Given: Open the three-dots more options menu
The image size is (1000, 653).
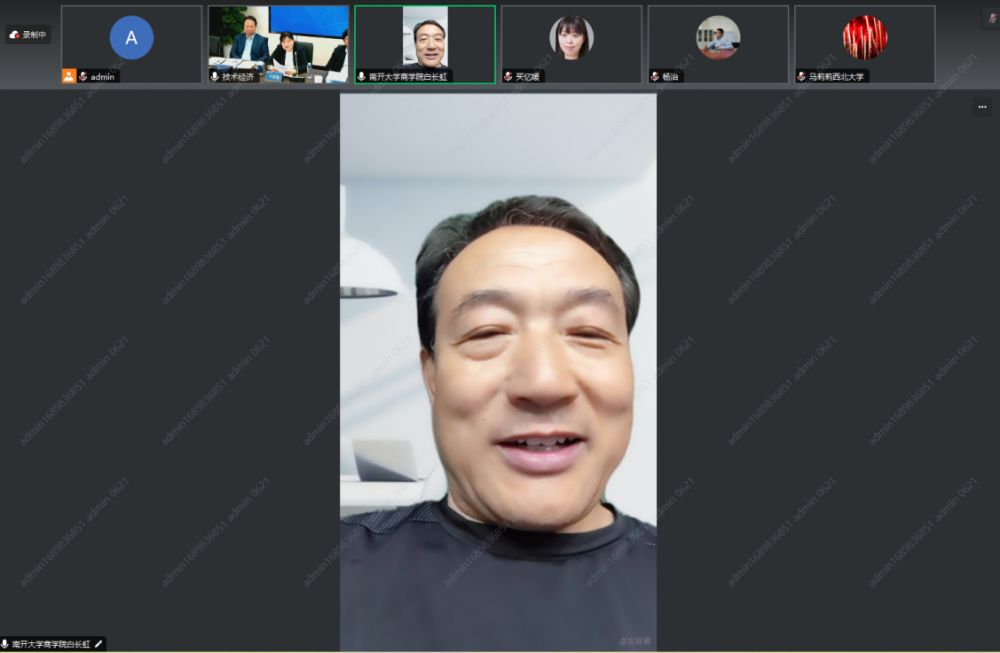Looking at the screenshot, I should [982, 108].
